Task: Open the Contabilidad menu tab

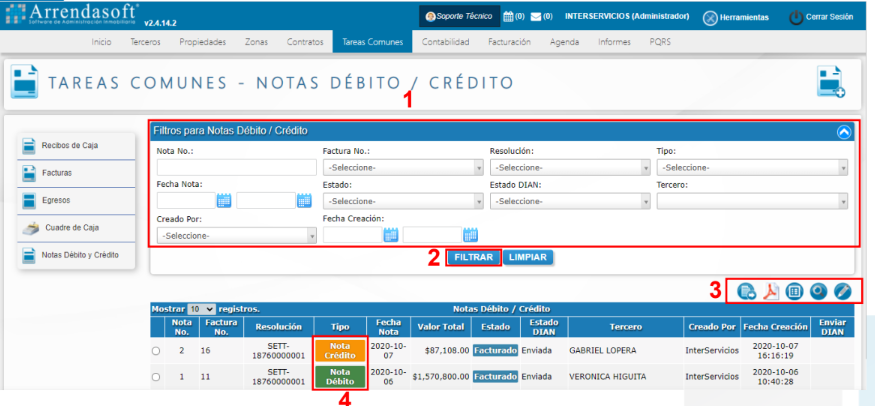Action: pyautogui.click(x=445, y=42)
